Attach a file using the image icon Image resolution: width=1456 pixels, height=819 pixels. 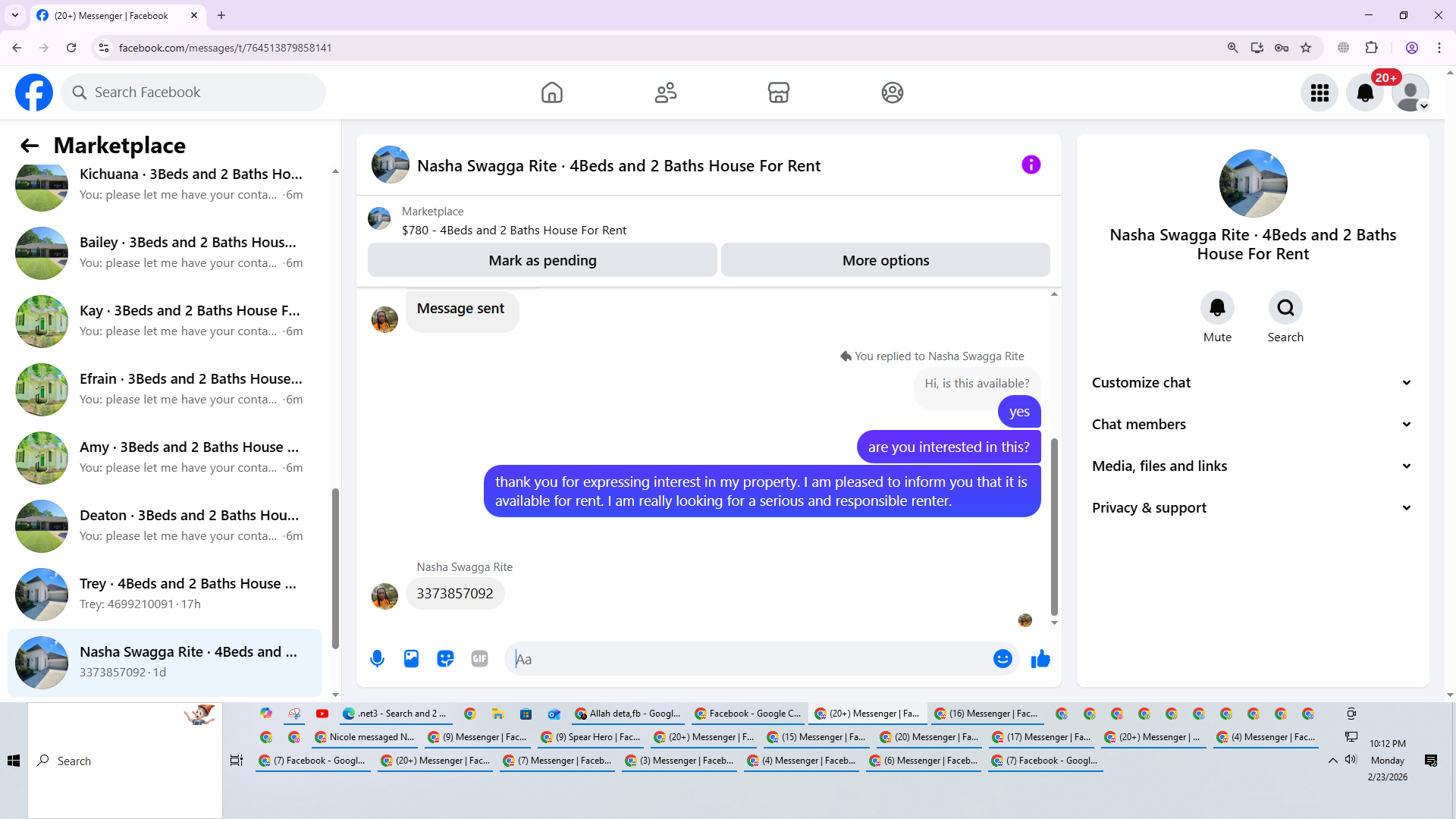pos(411,659)
